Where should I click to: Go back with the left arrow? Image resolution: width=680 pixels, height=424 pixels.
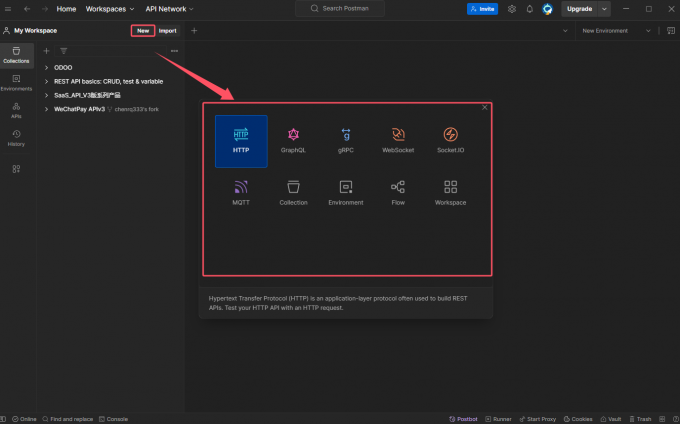point(27,9)
